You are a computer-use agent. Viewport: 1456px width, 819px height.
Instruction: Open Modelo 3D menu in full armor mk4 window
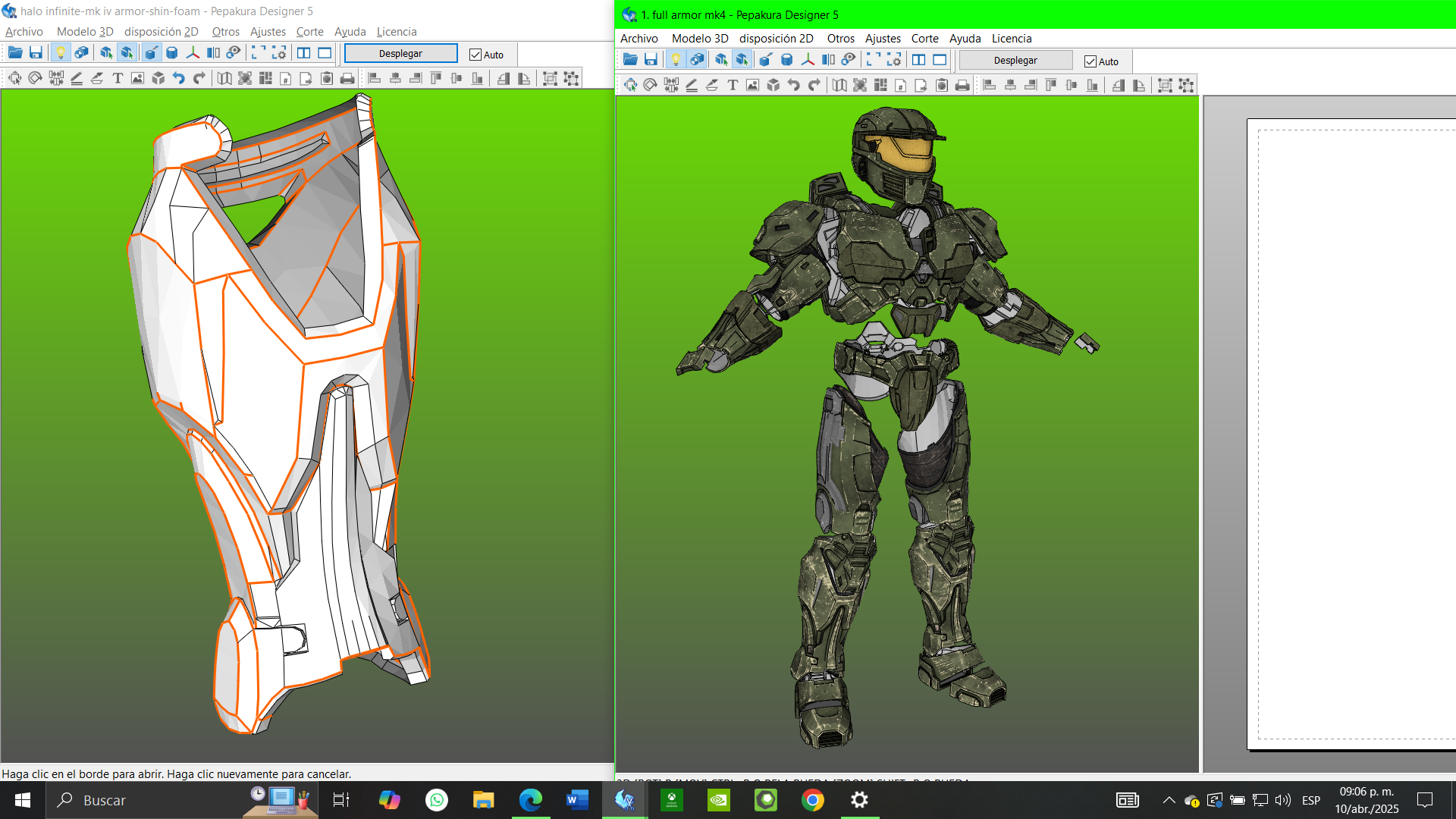700,39
